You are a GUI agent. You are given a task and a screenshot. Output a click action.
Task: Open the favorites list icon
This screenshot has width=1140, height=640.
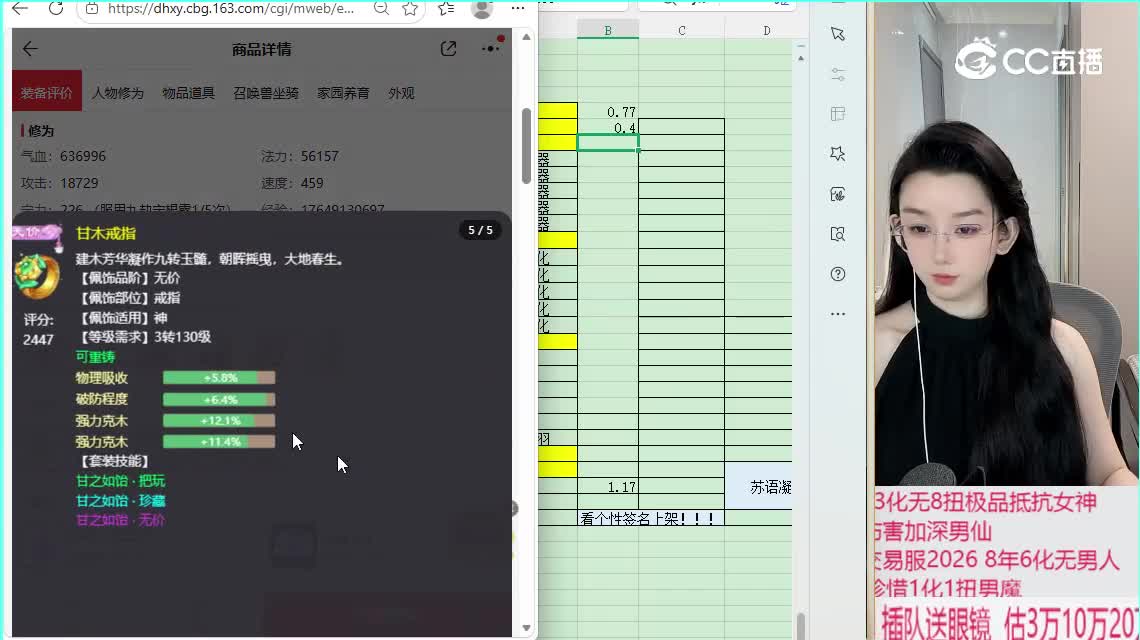pyautogui.click(x=446, y=9)
